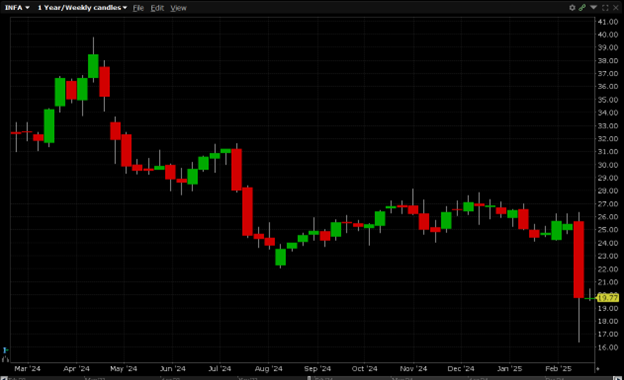Click the Feb '25 date label
The width and height of the screenshot is (624, 380).
(x=558, y=368)
